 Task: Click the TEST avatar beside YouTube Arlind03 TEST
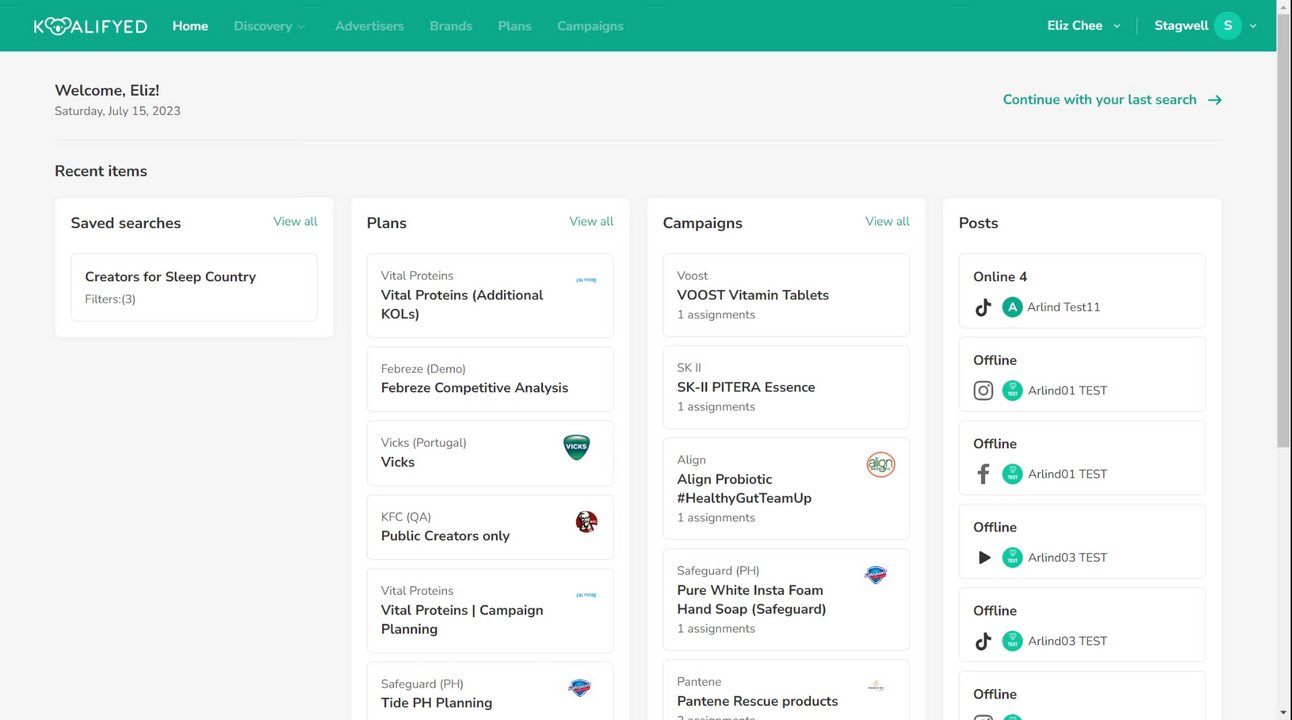coord(1012,558)
